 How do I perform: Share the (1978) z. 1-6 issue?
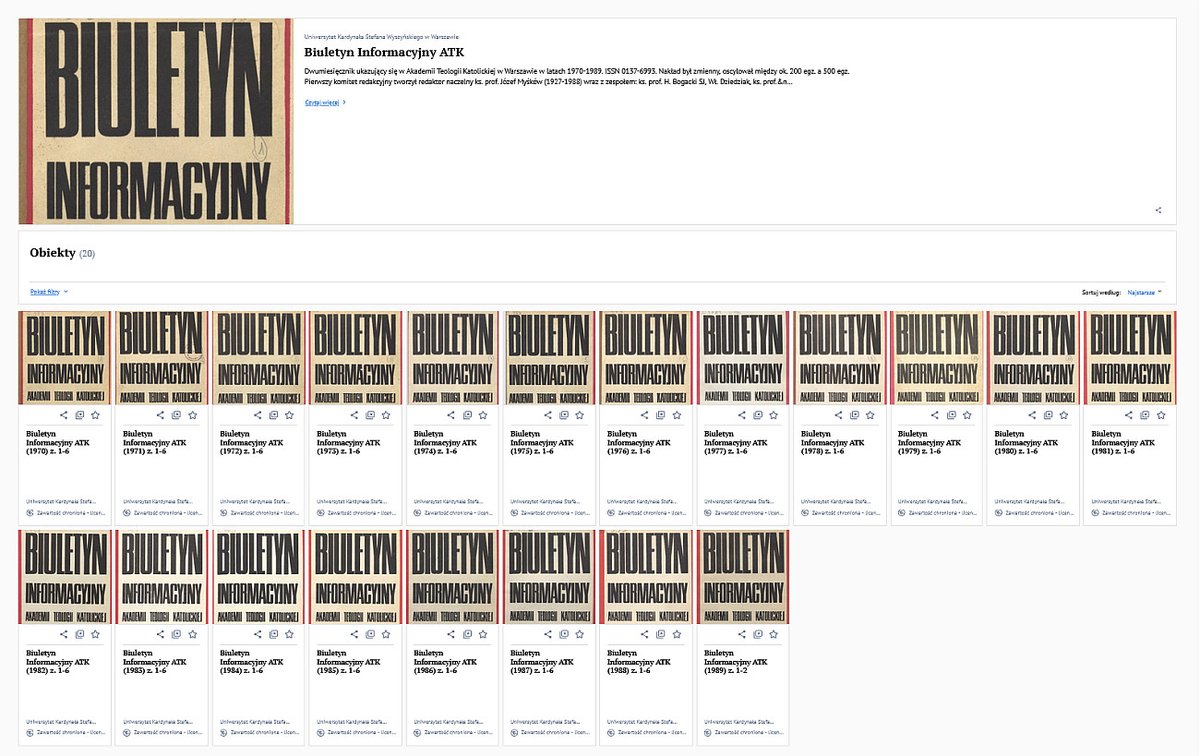(840, 414)
